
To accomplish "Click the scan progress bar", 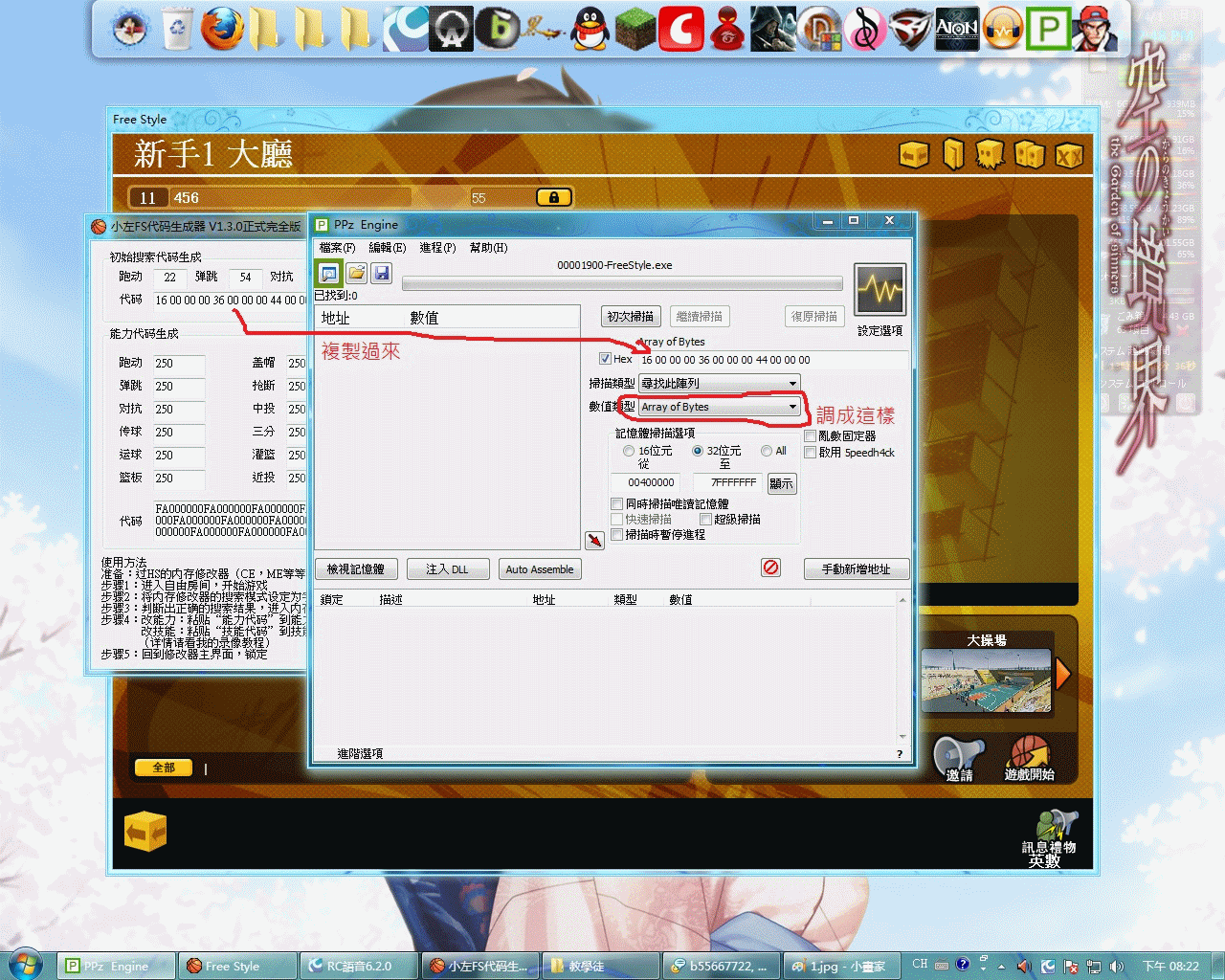I will click(622, 283).
